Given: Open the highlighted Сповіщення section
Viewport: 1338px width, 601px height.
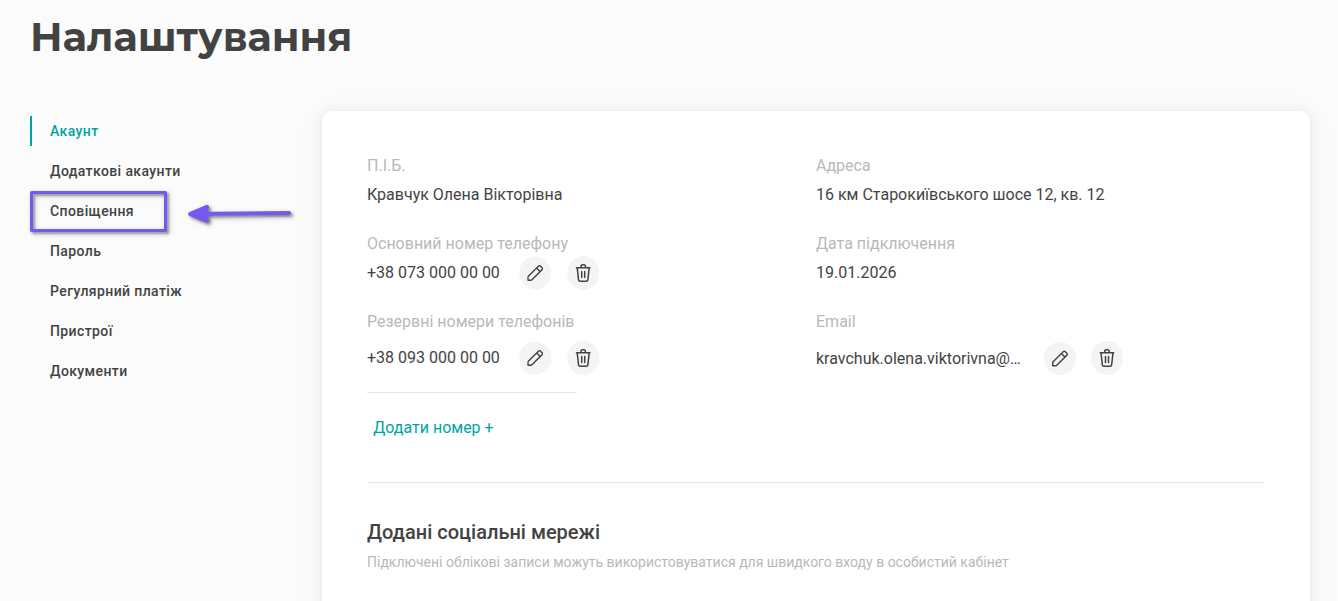Looking at the screenshot, I should point(92,212).
